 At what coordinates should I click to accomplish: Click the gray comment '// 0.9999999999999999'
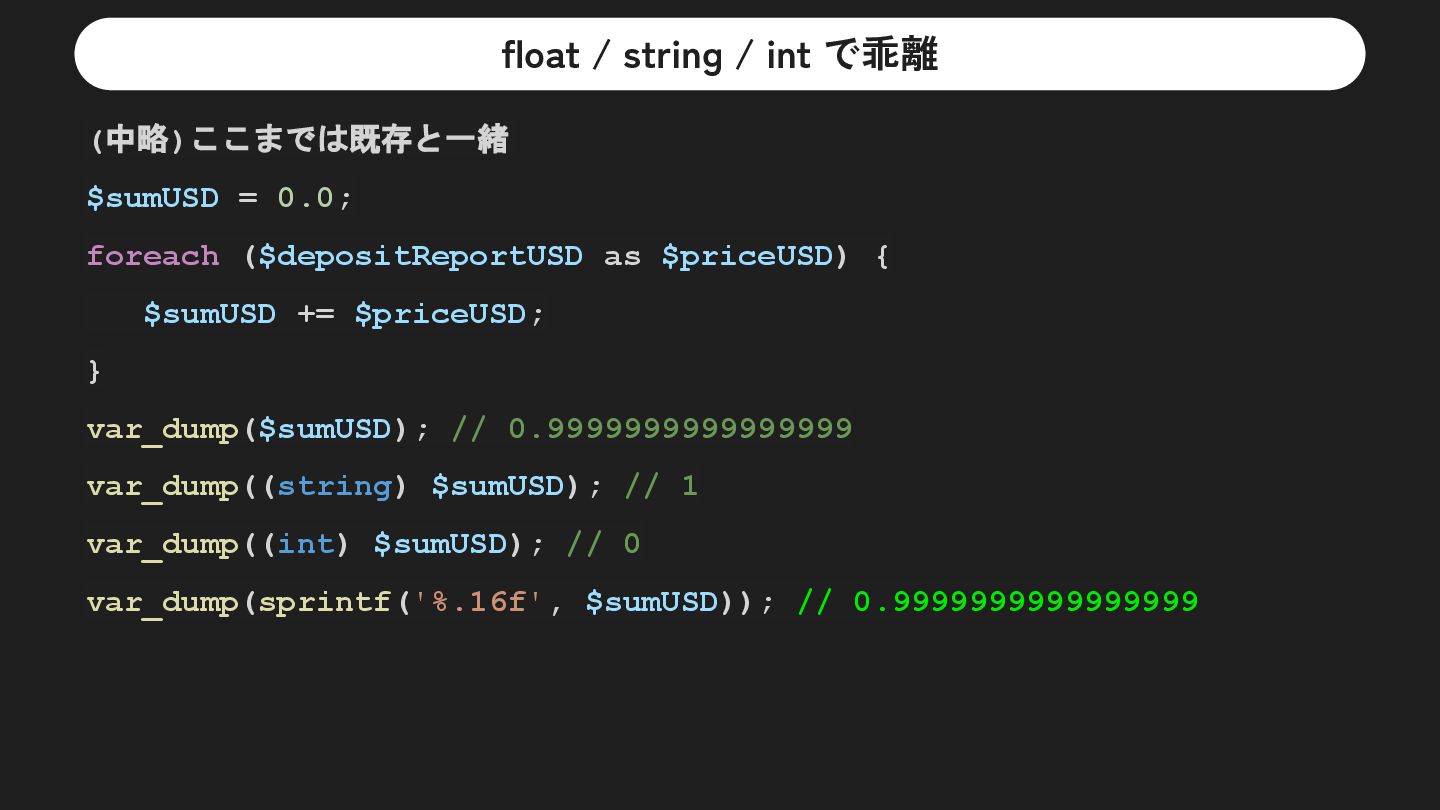tap(652, 429)
